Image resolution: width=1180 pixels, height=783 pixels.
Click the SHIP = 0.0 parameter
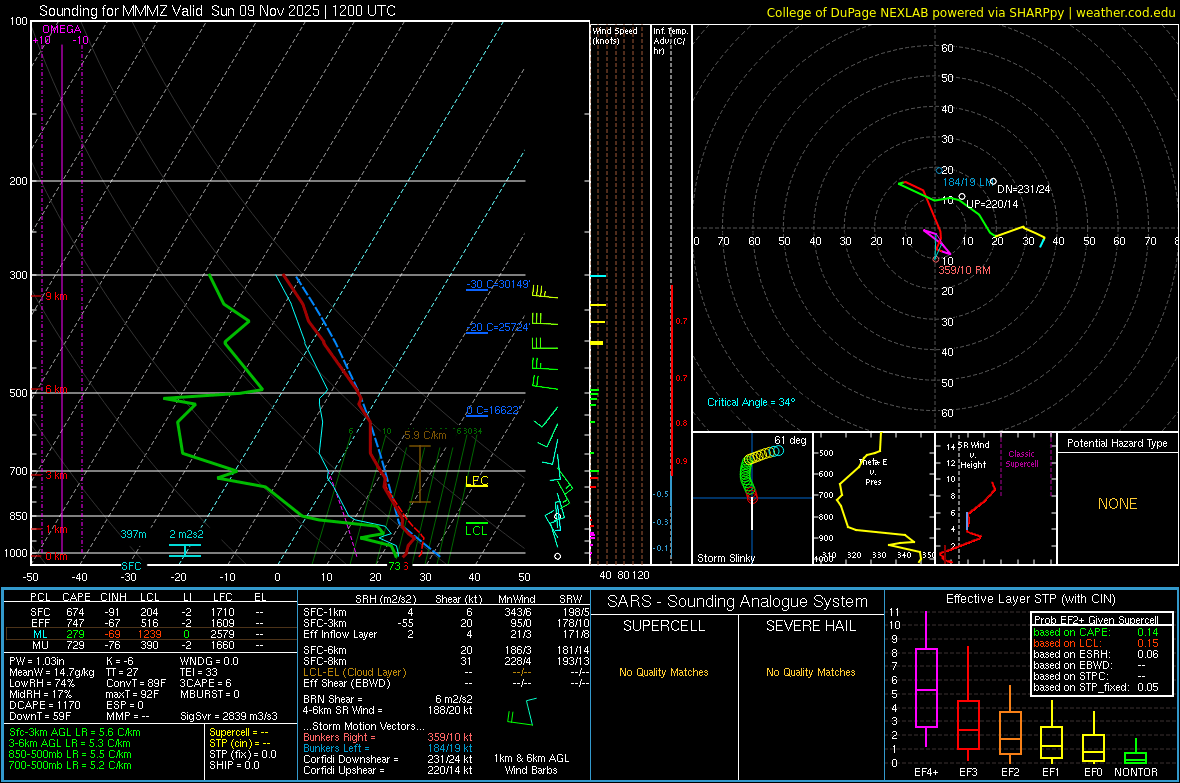click(234, 765)
